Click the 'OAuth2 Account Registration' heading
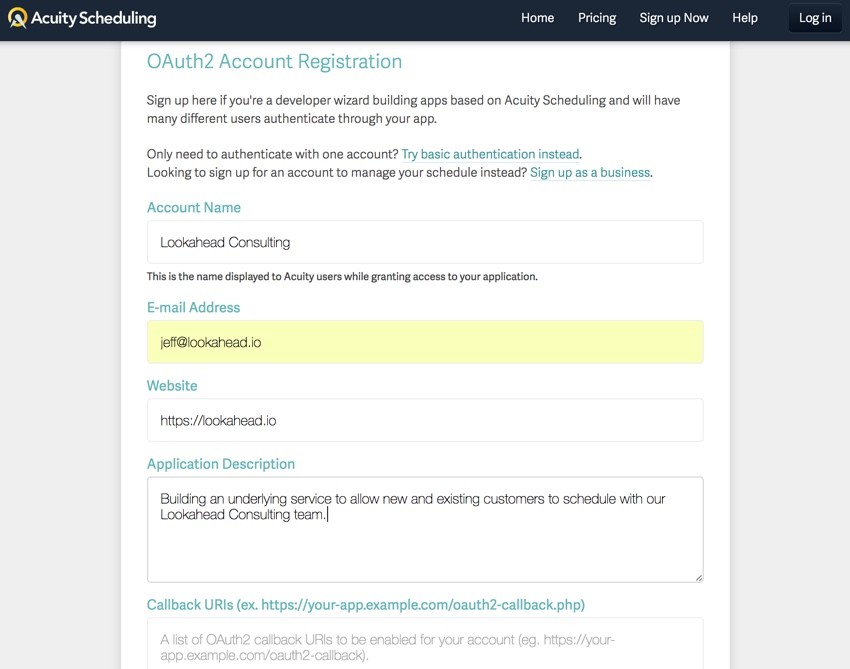This screenshot has width=850, height=669. tap(274, 61)
